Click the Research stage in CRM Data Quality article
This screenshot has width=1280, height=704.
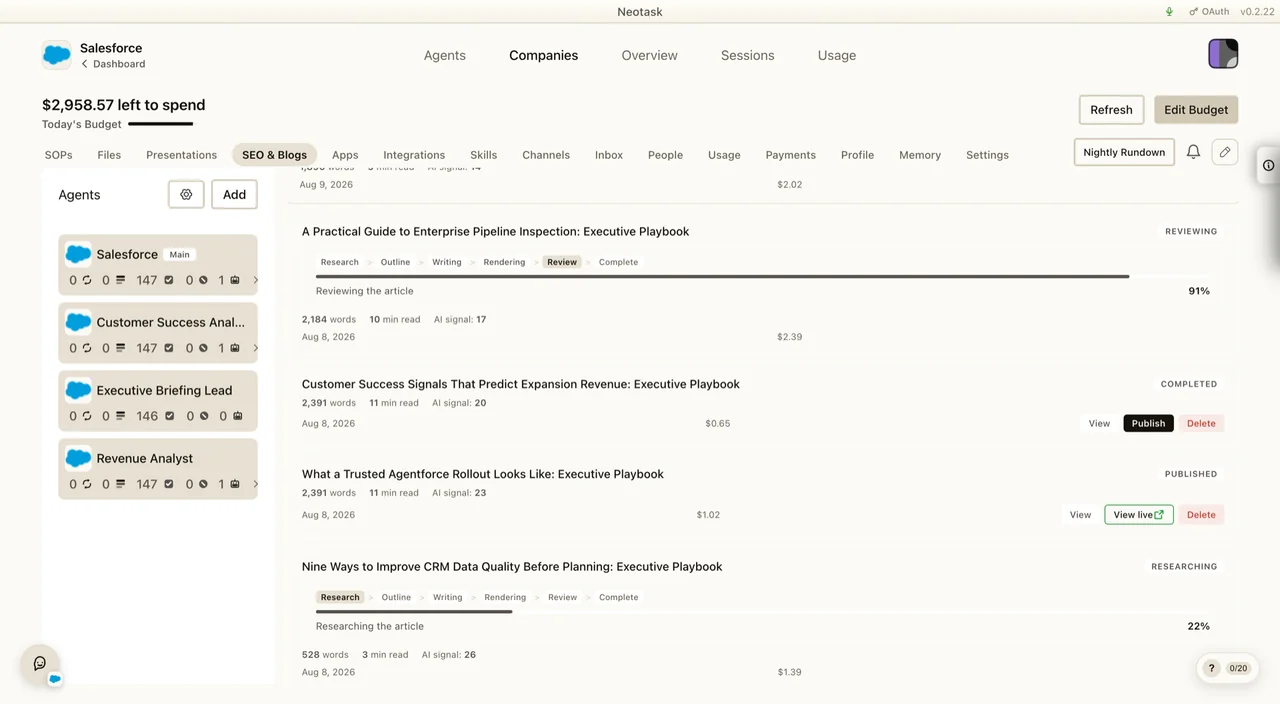pyautogui.click(x=340, y=597)
